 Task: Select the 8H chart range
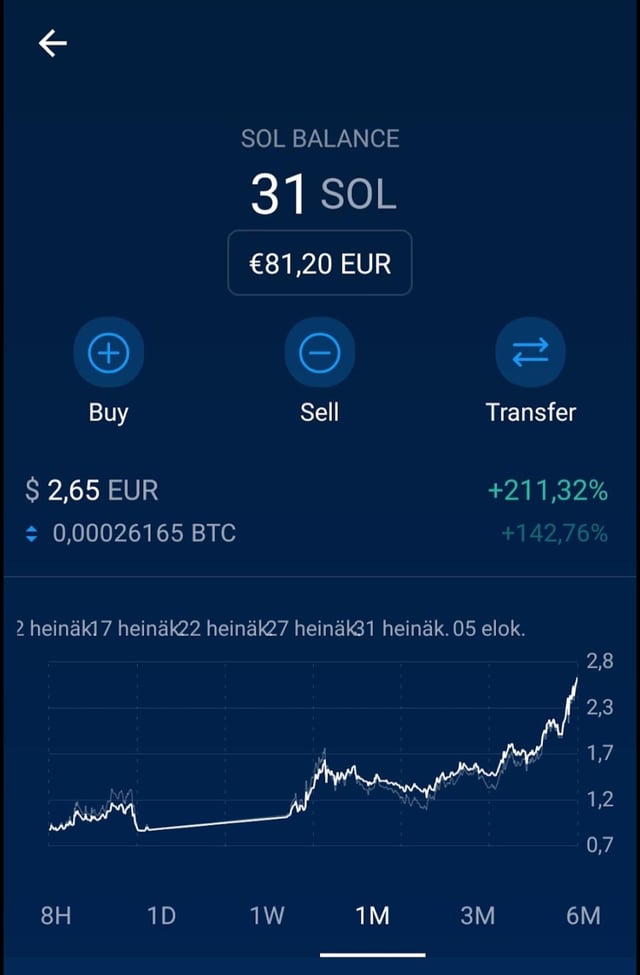tap(56, 915)
